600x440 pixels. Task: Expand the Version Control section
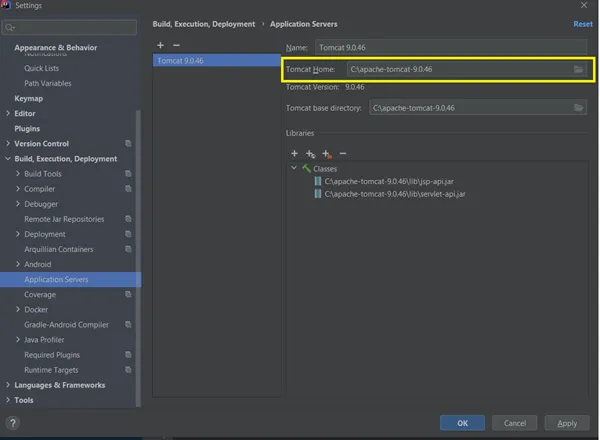8,143
